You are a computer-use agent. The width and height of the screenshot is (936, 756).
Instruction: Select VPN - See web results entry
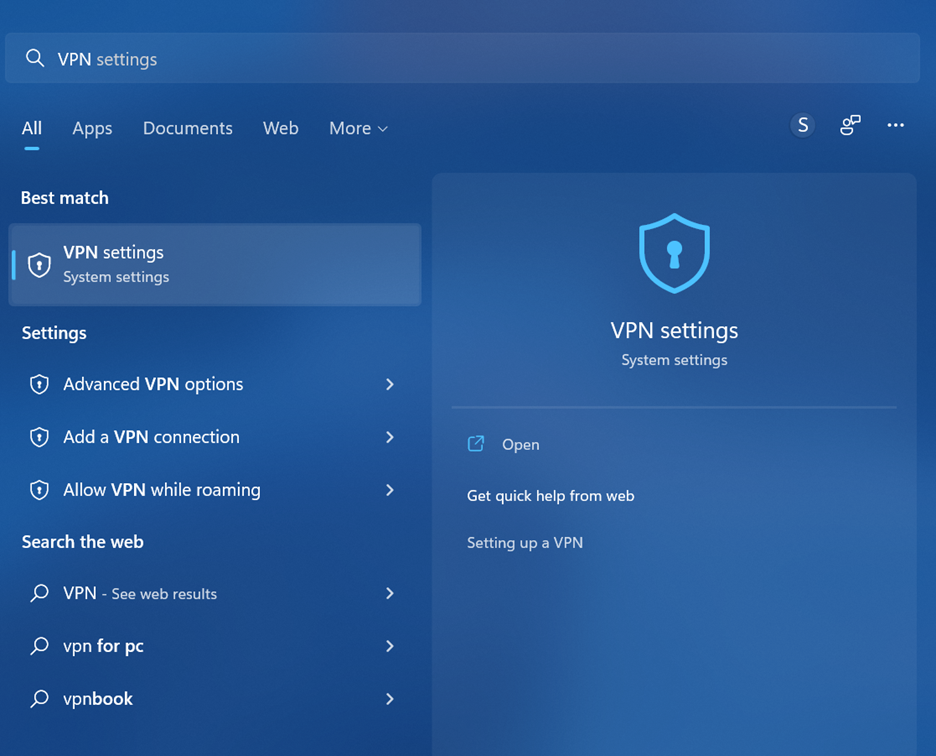[x=215, y=593]
